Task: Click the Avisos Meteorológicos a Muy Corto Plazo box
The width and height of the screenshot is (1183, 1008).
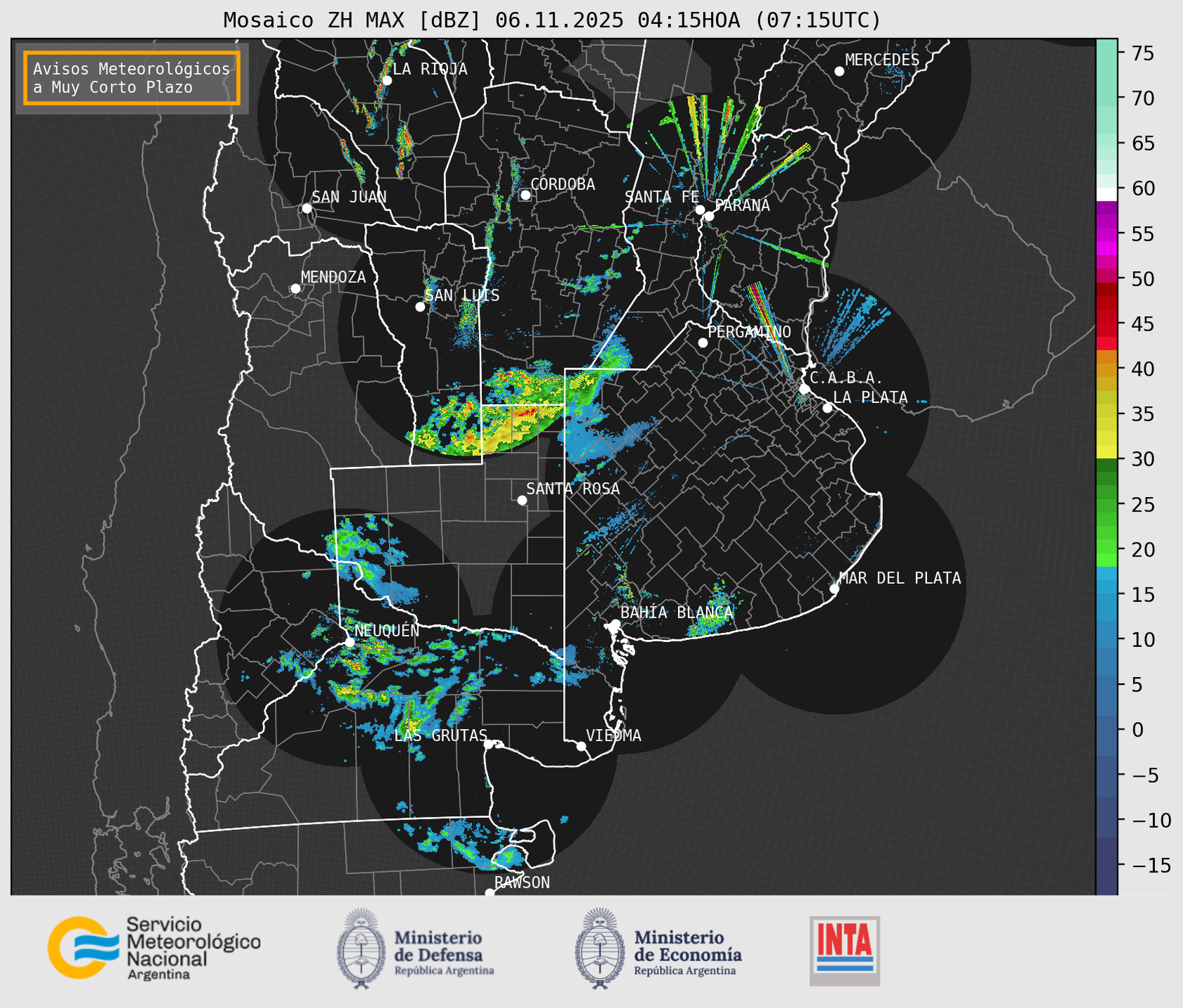Action: (132, 78)
